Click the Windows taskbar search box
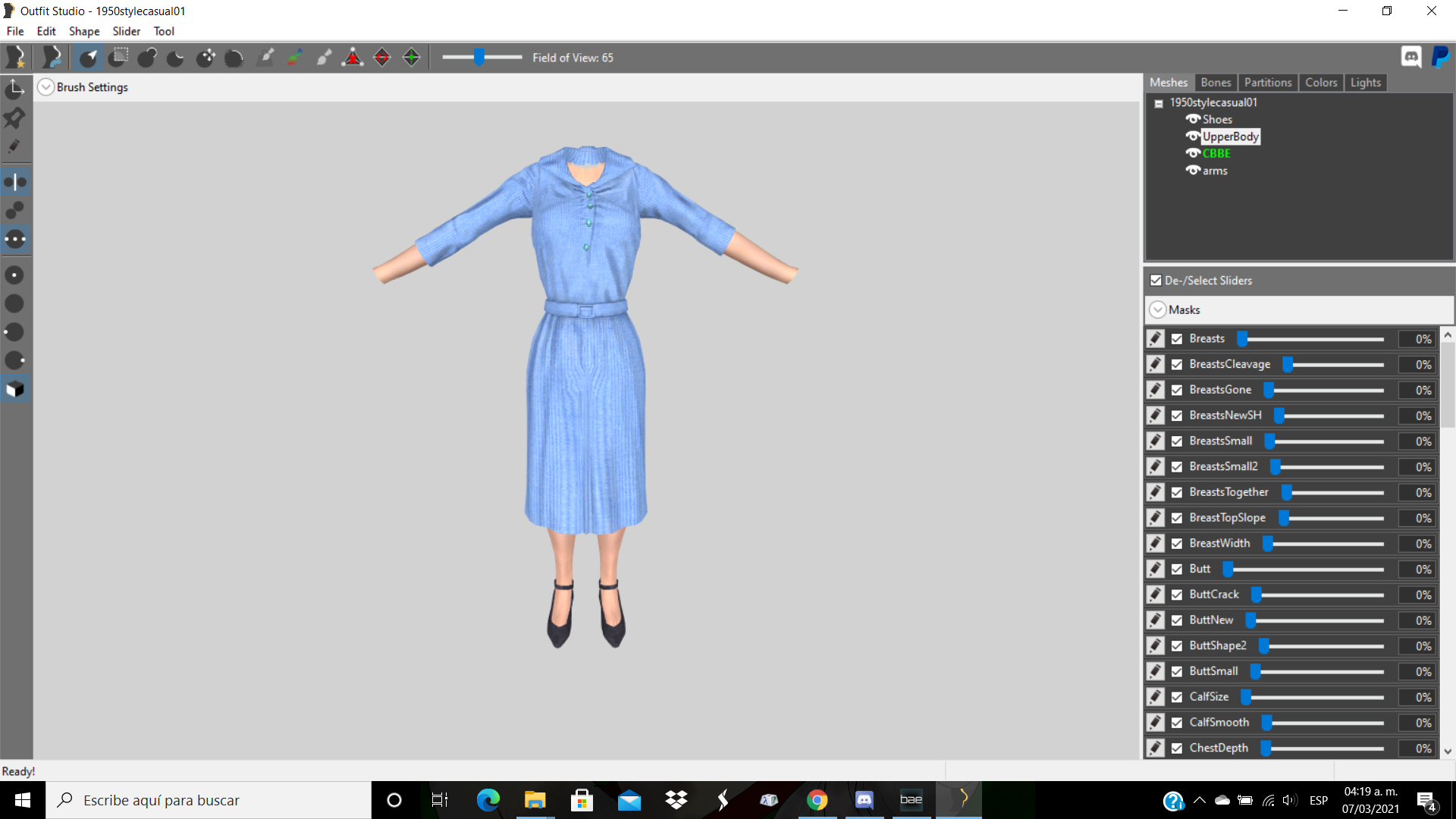The width and height of the screenshot is (1456, 819). pyautogui.click(x=209, y=800)
